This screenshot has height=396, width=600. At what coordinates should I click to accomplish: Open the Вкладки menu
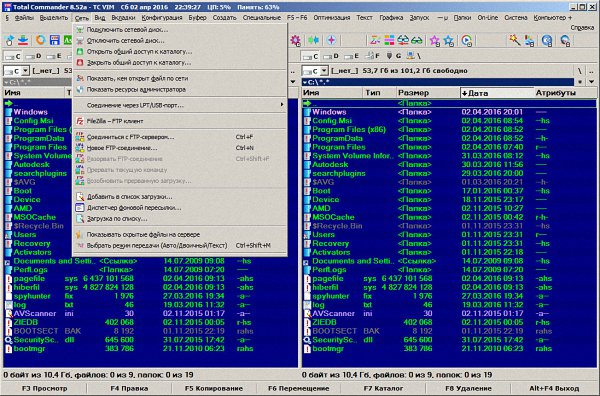(123, 18)
